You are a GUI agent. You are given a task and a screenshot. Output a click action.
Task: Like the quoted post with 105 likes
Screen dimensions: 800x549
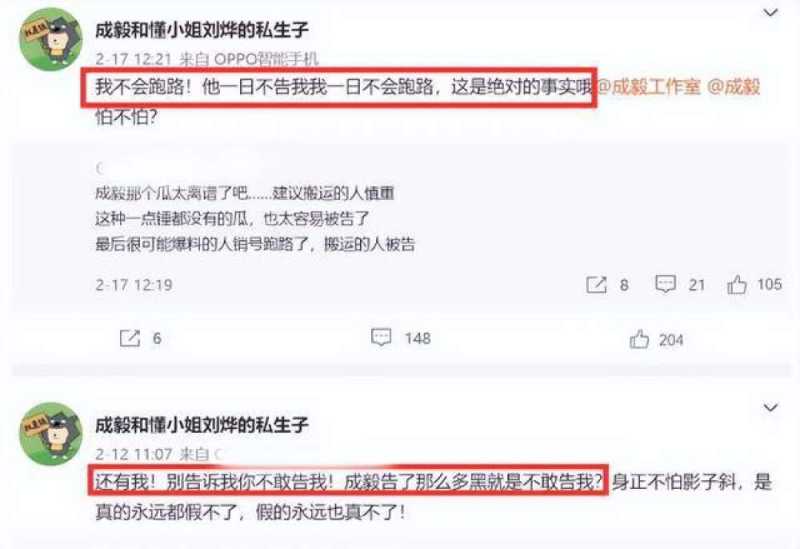click(737, 285)
